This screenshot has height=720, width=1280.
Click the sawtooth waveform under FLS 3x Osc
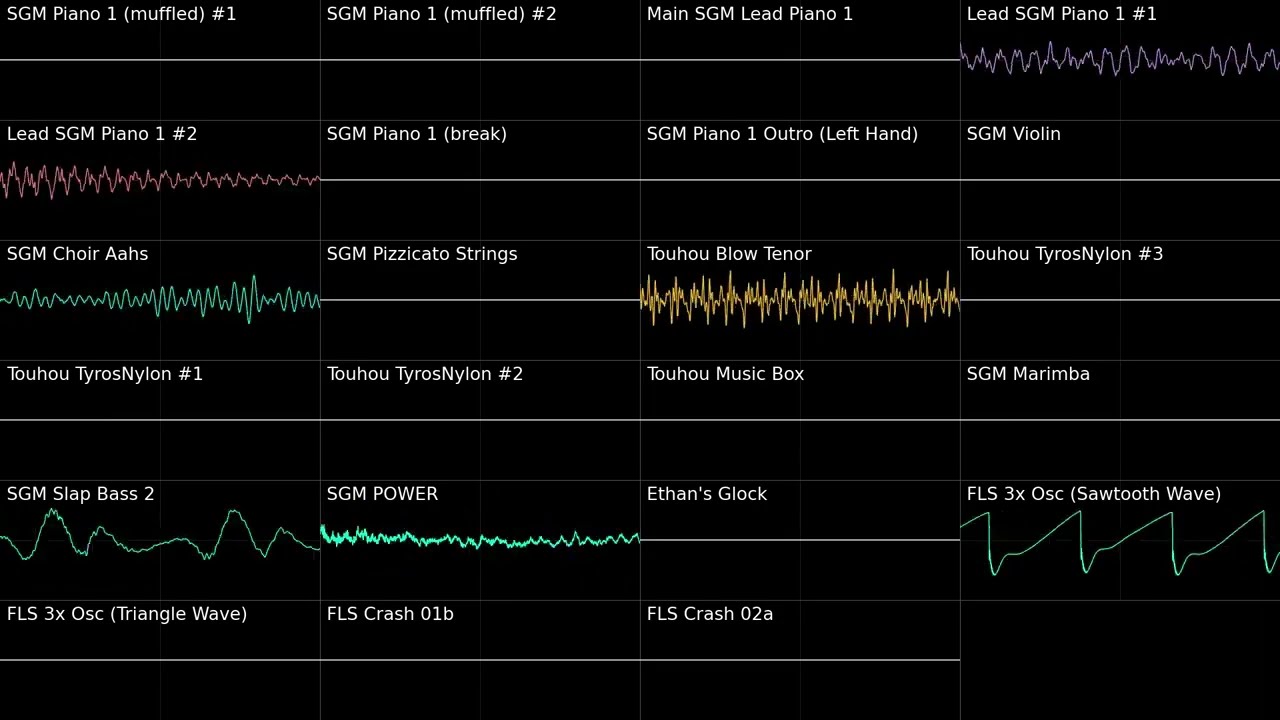pyautogui.click(x=1120, y=542)
